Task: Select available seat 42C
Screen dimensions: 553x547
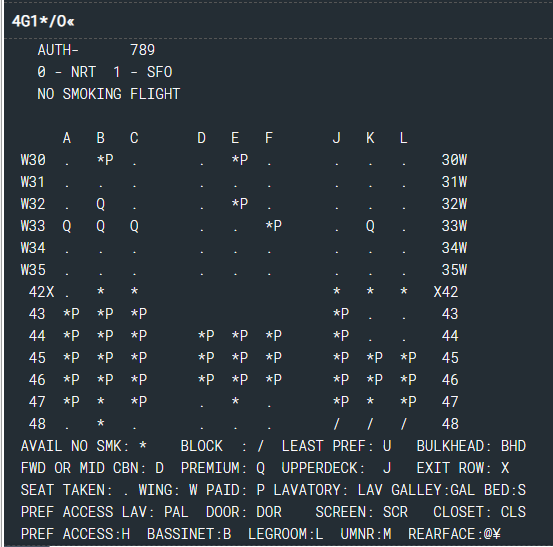Action: (x=134, y=292)
